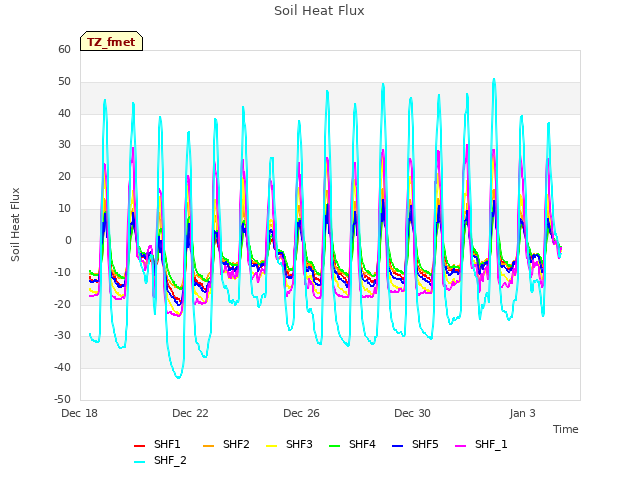This screenshot has height=480, width=640.
Task: Click the red SHF1 legend swatch
Action: point(140,445)
